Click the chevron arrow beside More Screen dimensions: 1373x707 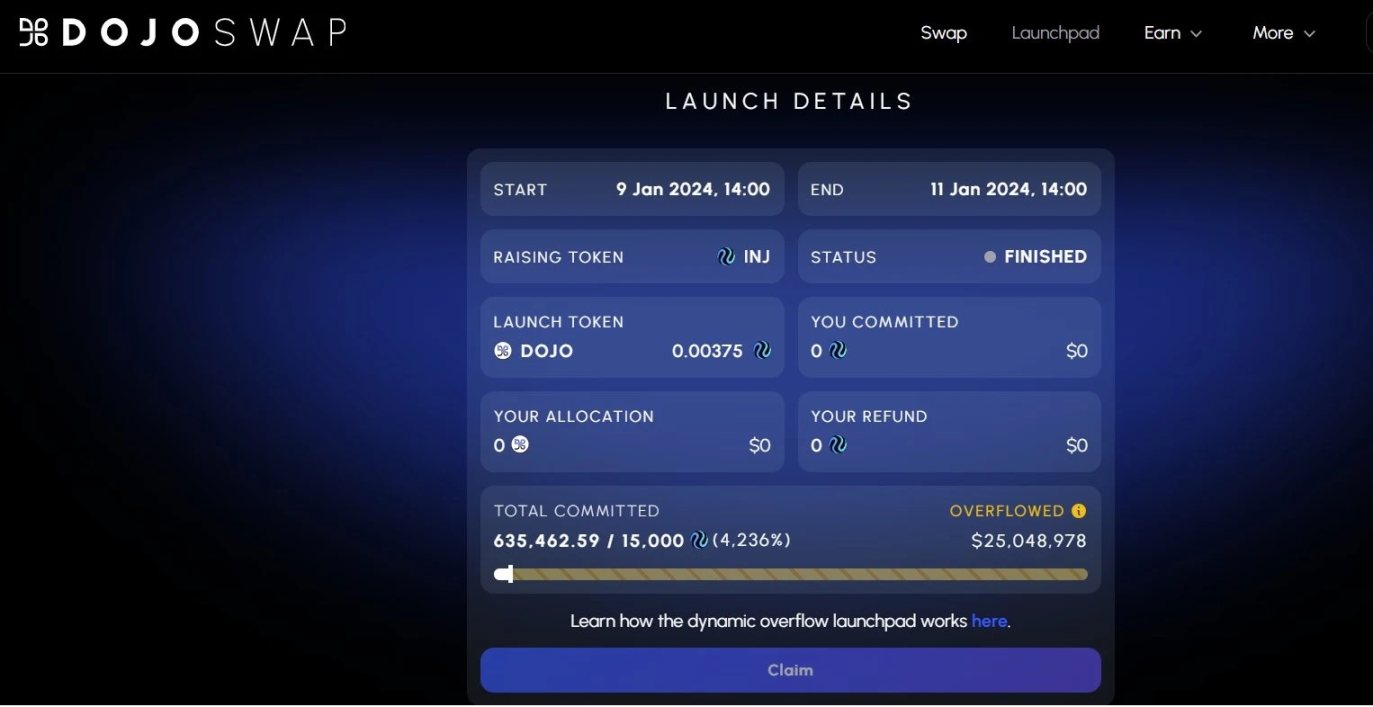coord(1309,34)
